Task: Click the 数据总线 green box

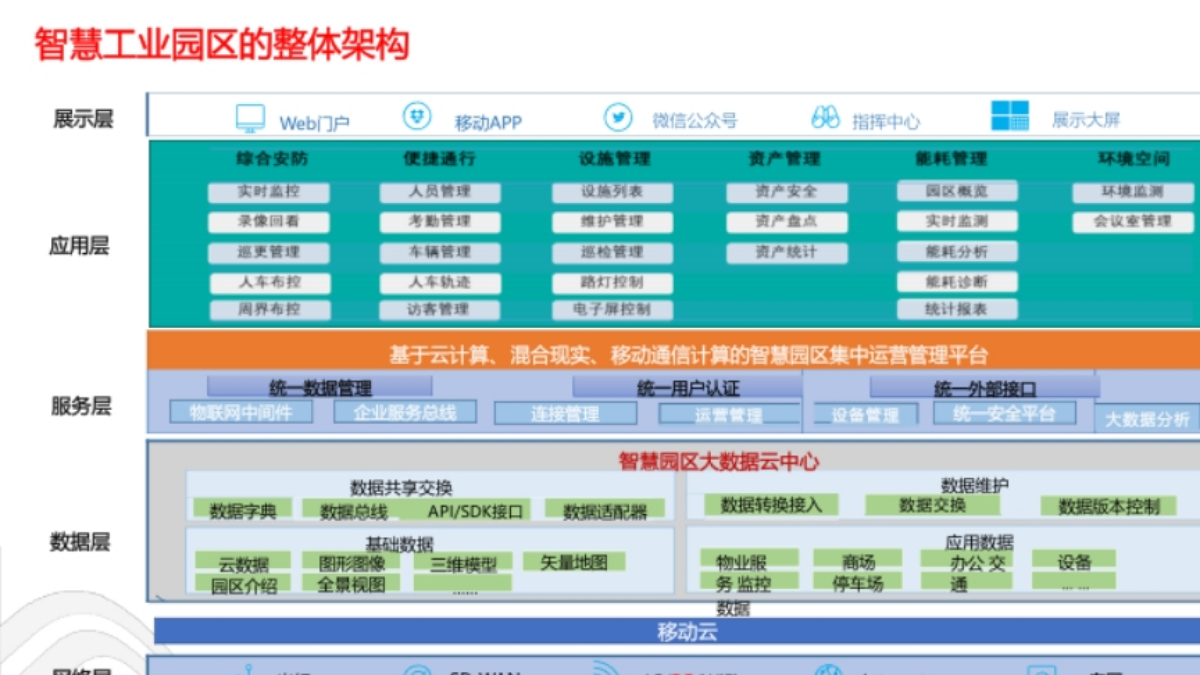Action: click(353, 511)
